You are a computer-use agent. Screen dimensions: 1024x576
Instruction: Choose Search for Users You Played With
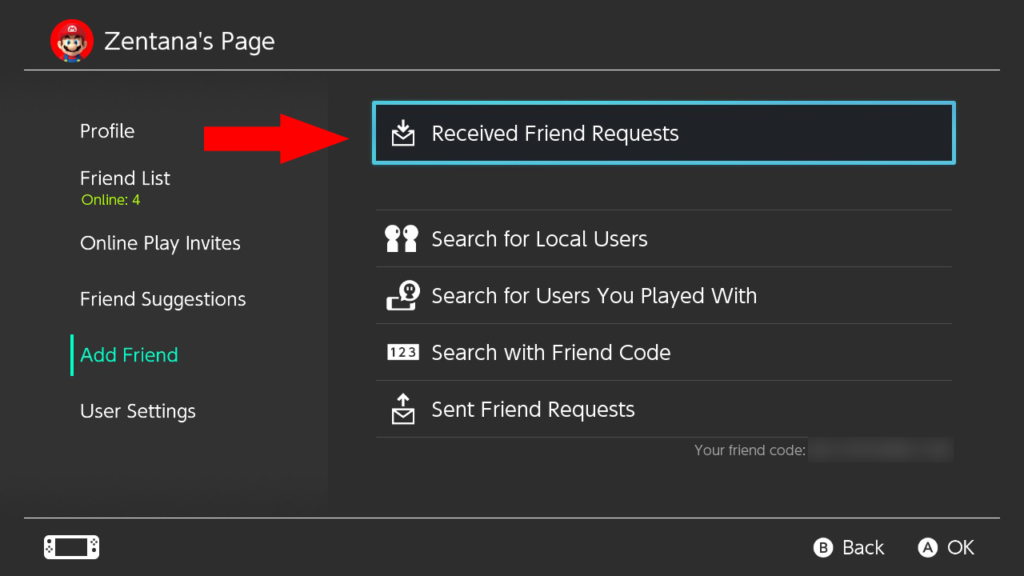pyautogui.click(x=664, y=296)
